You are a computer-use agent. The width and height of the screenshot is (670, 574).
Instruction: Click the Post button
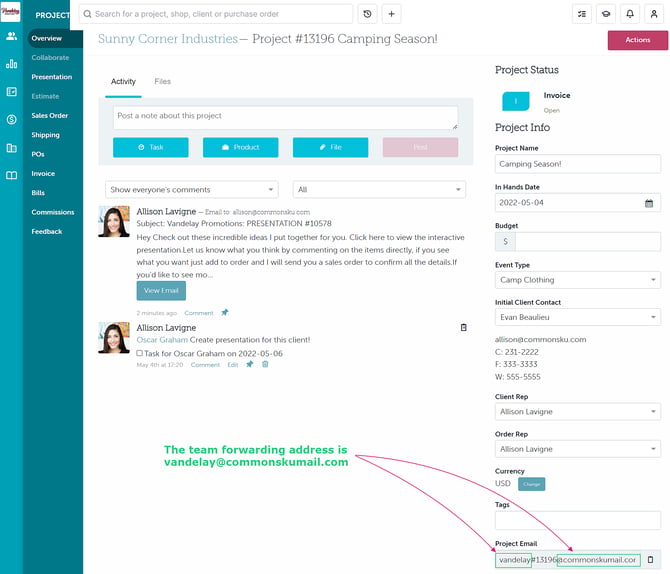420,147
